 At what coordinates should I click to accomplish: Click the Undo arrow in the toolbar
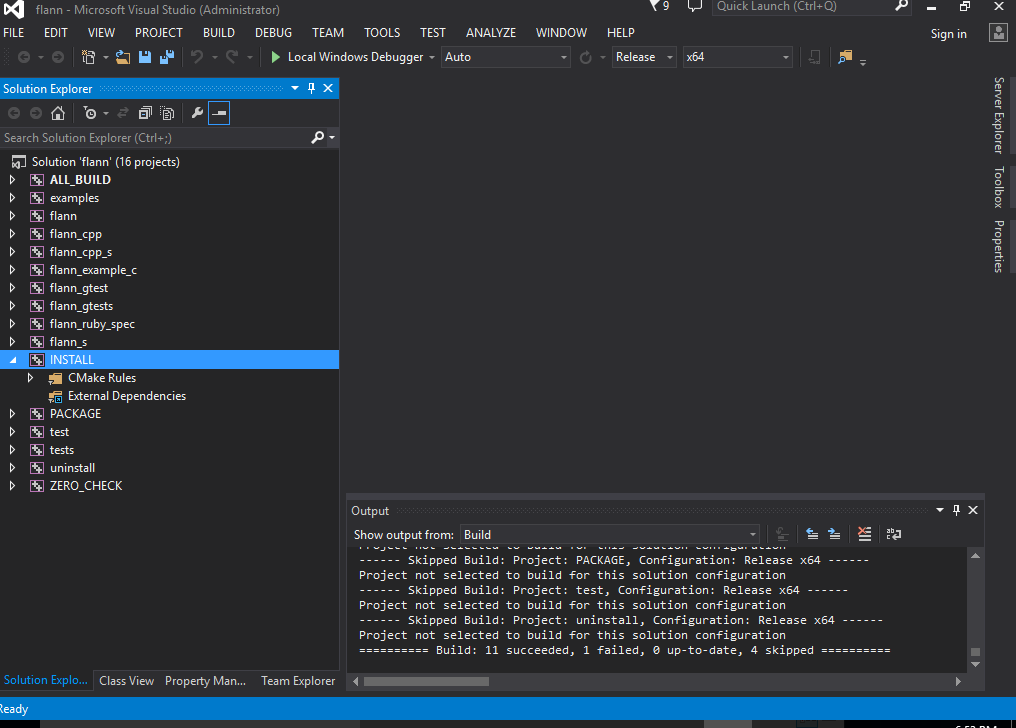point(197,57)
